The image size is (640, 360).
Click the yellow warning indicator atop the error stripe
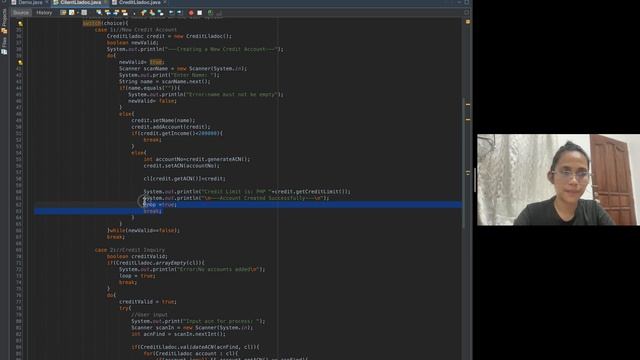[468, 22]
